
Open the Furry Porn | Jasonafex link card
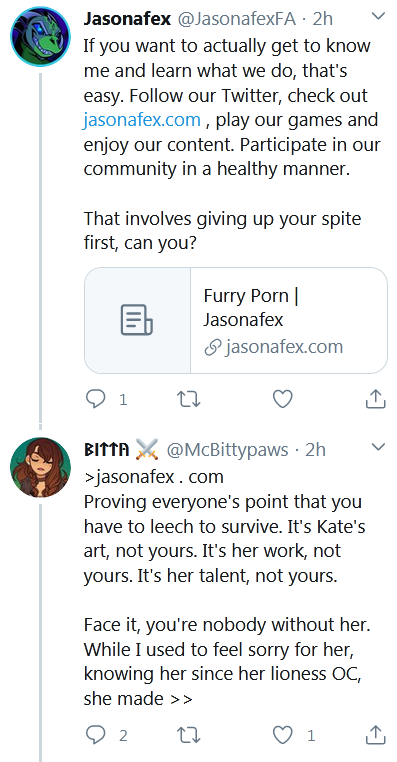236,320
